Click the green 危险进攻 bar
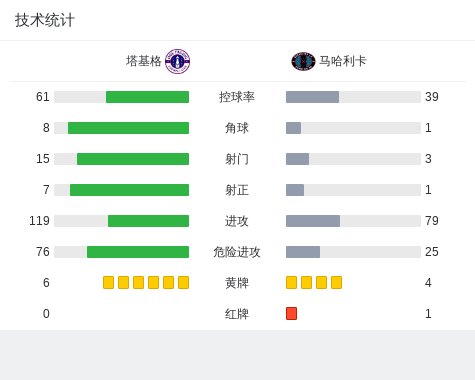Viewport: 475px width, 380px height. tap(138, 252)
